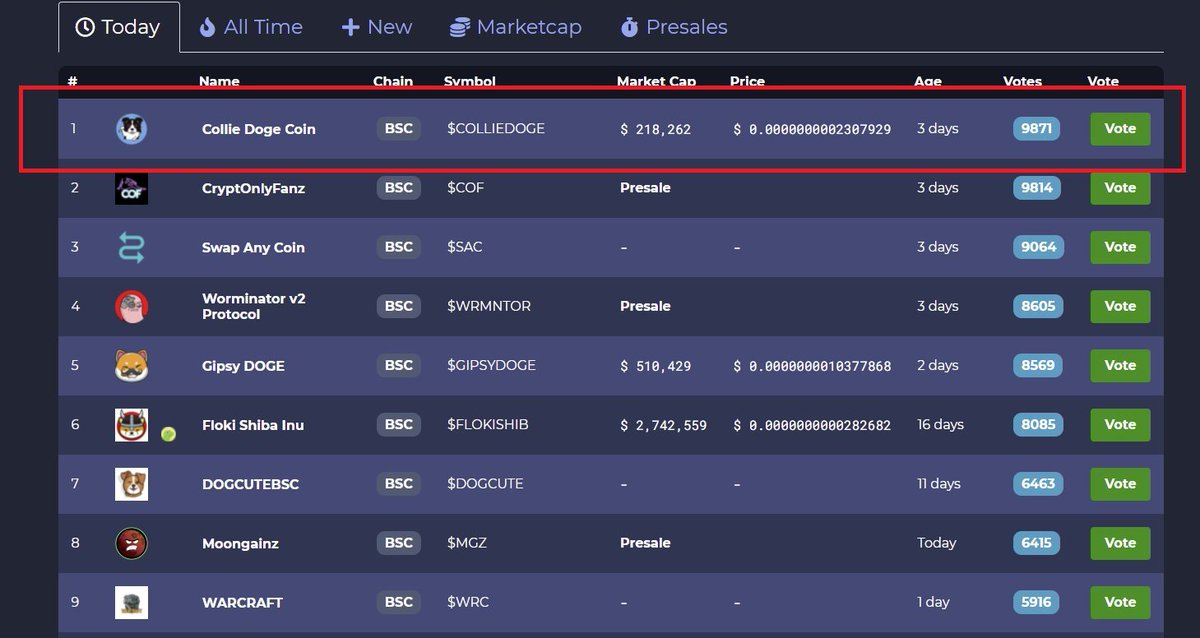Click the BSC chain badge for Moongainz
The width and height of the screenshot is (1200, 638).
[399, 543]
